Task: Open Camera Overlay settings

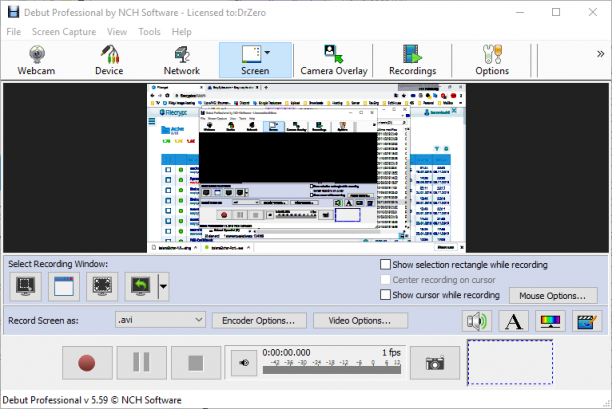Action: (334, 60)
